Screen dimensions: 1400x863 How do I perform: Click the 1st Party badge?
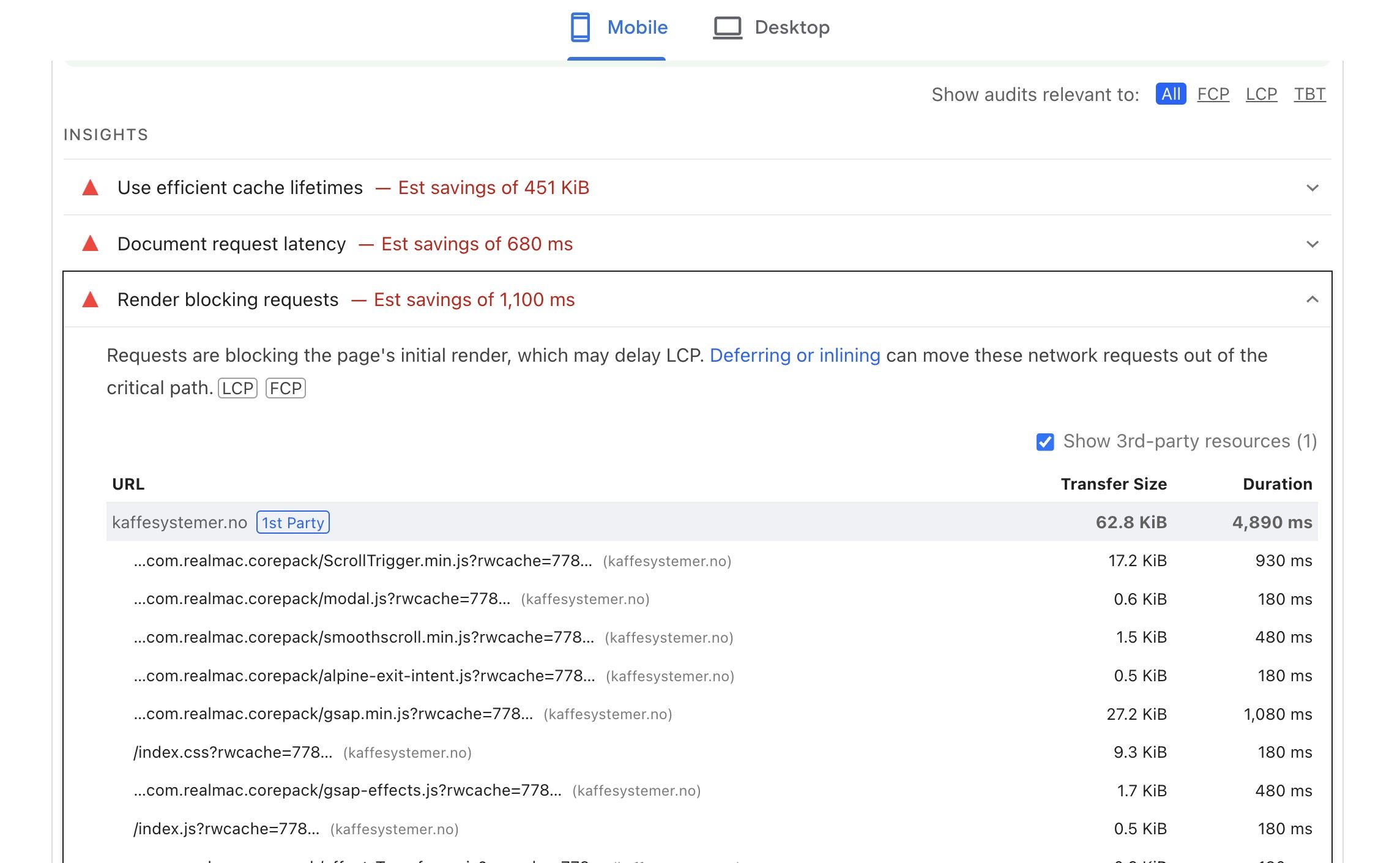tap(292, 523)
